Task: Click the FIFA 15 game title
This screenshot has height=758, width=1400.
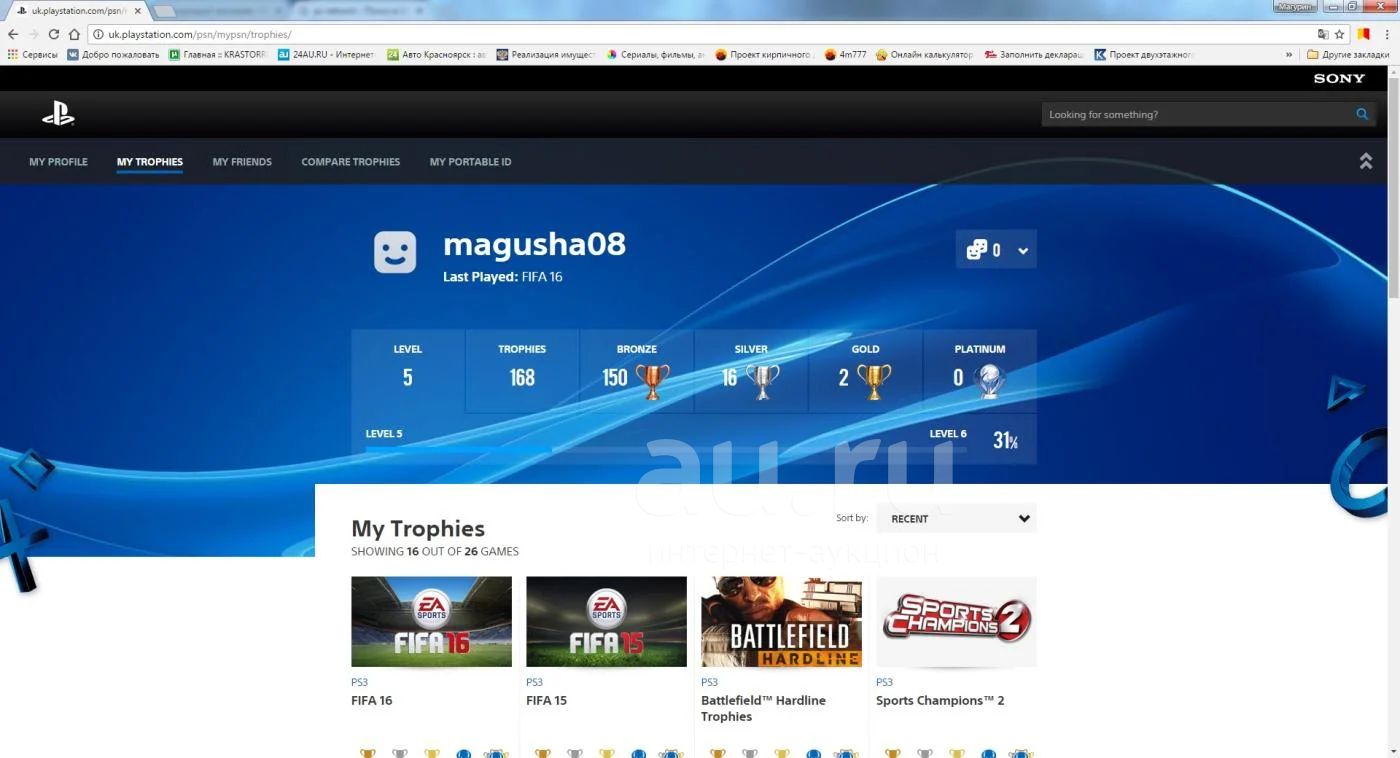Action: click(546, 700)
